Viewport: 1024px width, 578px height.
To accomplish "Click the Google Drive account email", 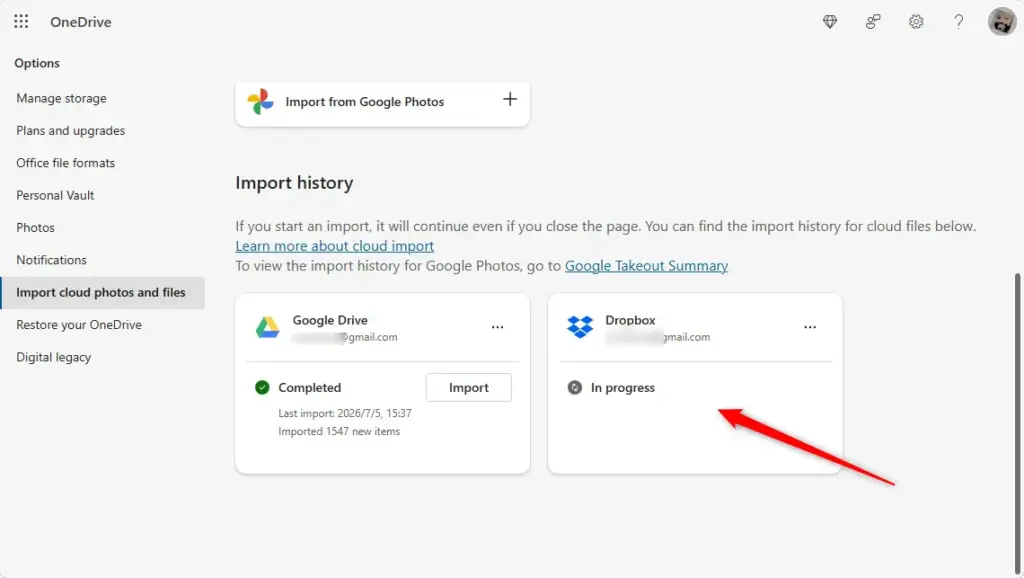I will [345, 337].
